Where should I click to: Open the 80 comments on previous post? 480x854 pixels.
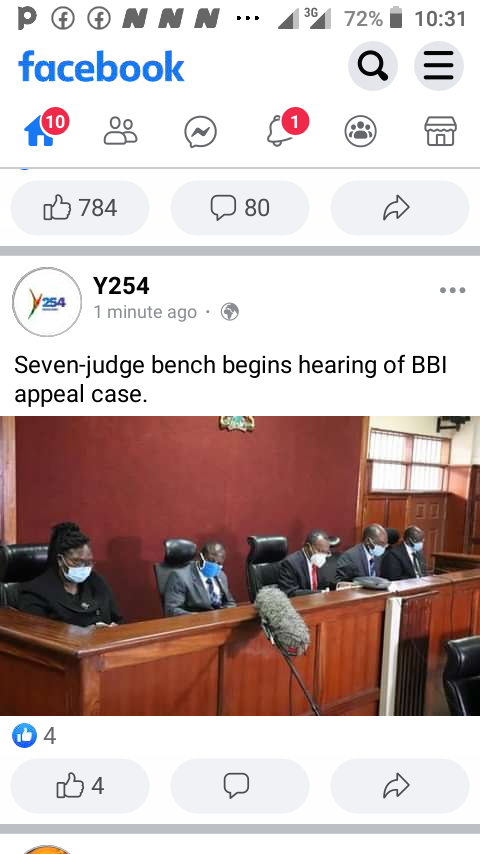point(240,208)
